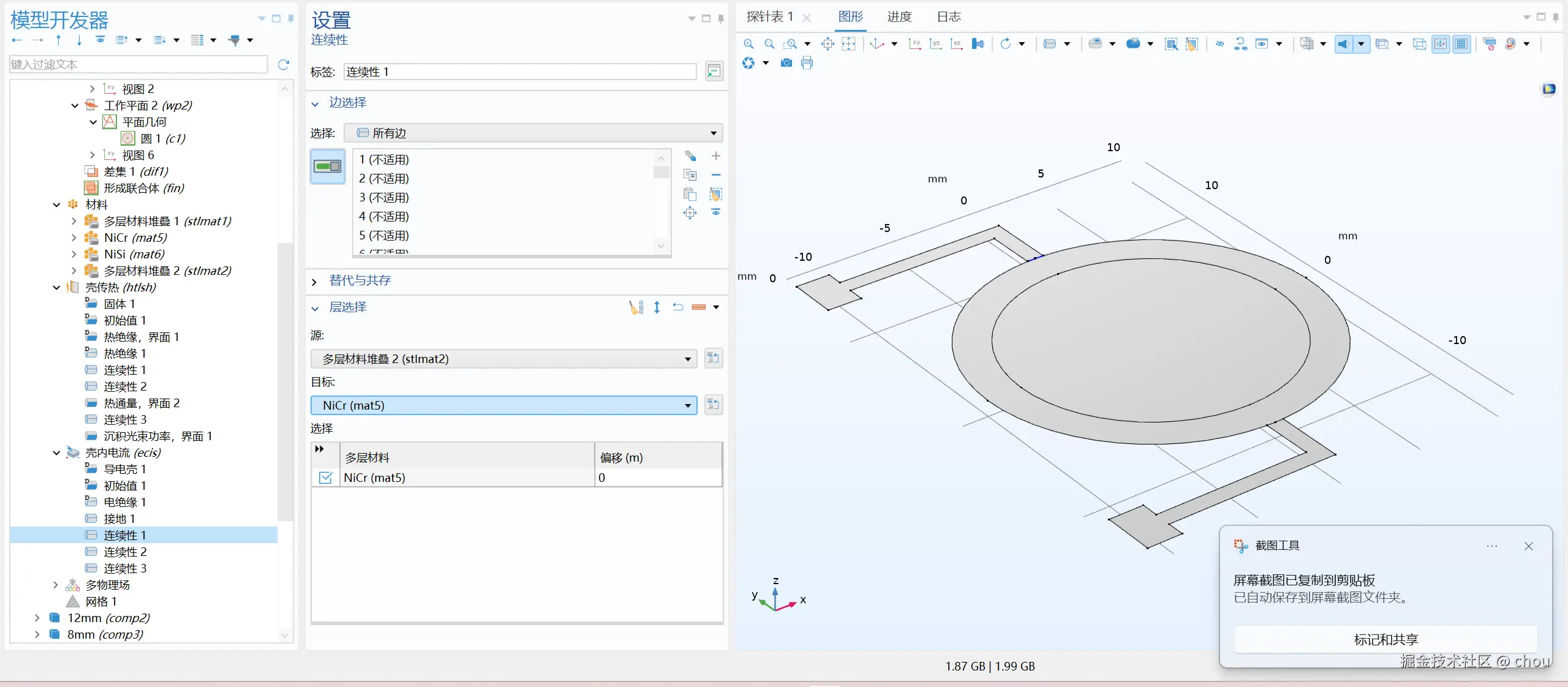Viewport: 1568px width, 687px height.
Task: Switch to the 日志 tab
Action: click(949, 17)
